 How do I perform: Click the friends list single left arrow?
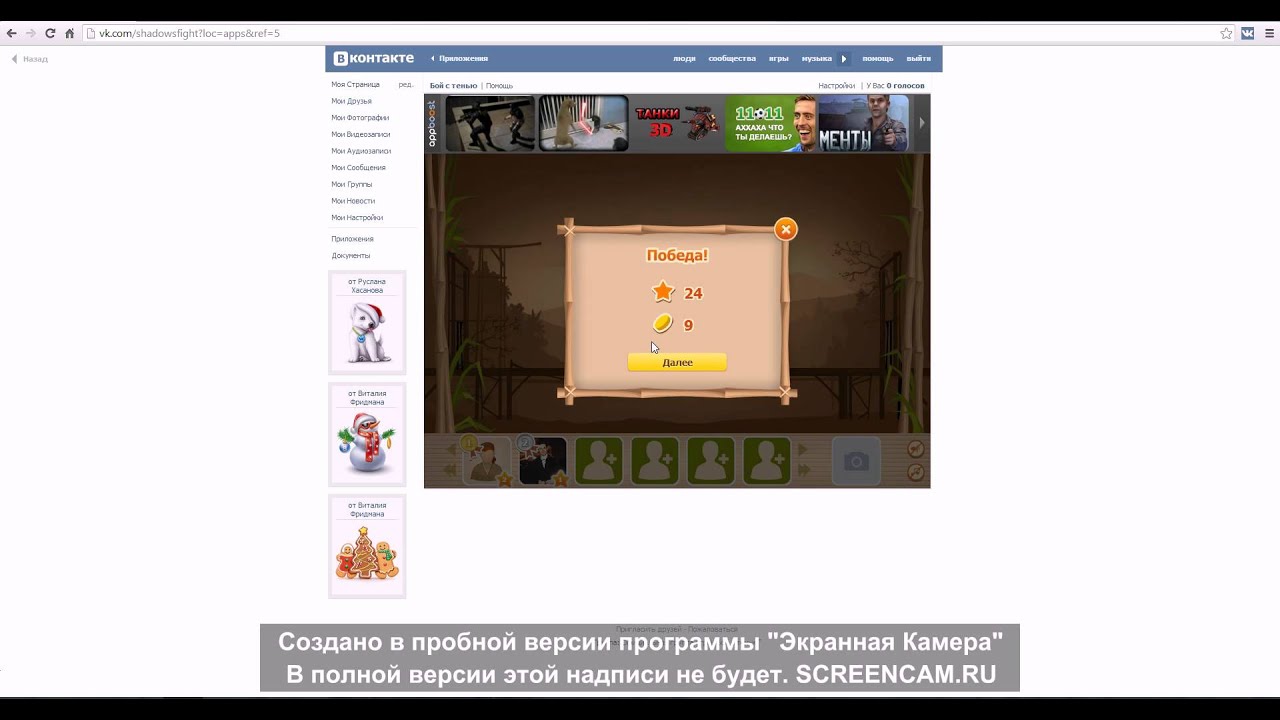click(x=450, y=451)
